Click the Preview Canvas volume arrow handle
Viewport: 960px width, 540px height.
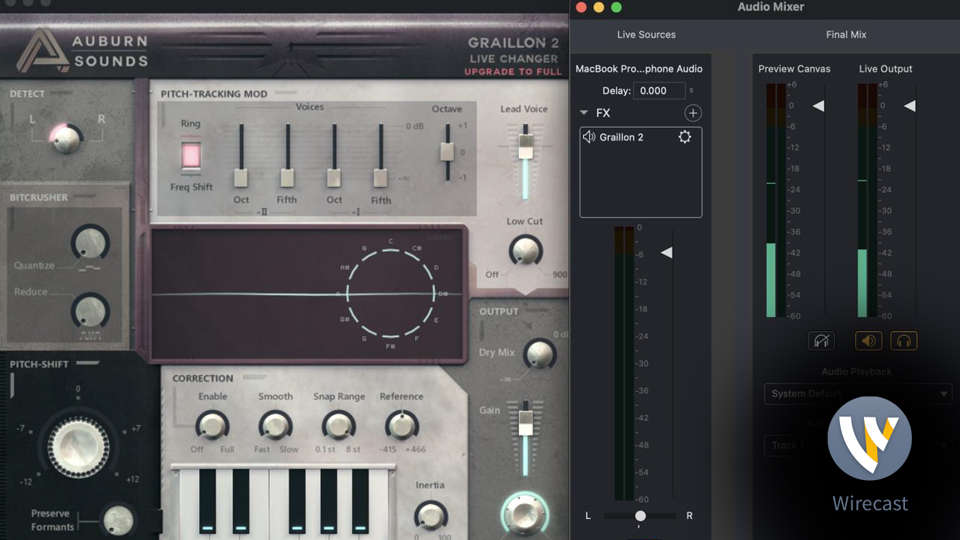(818, 106)
